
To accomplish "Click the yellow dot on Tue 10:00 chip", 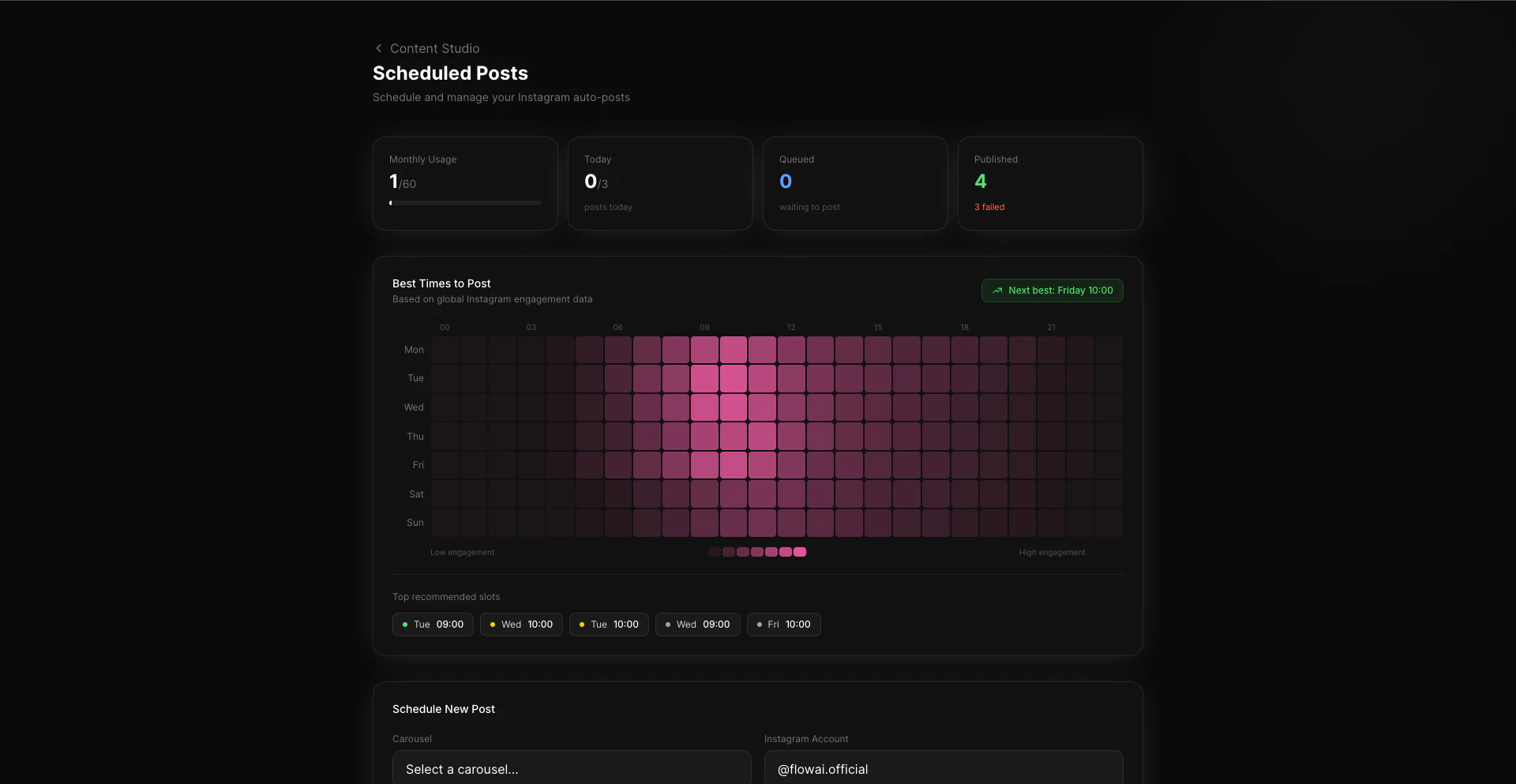I will (582, 625).
